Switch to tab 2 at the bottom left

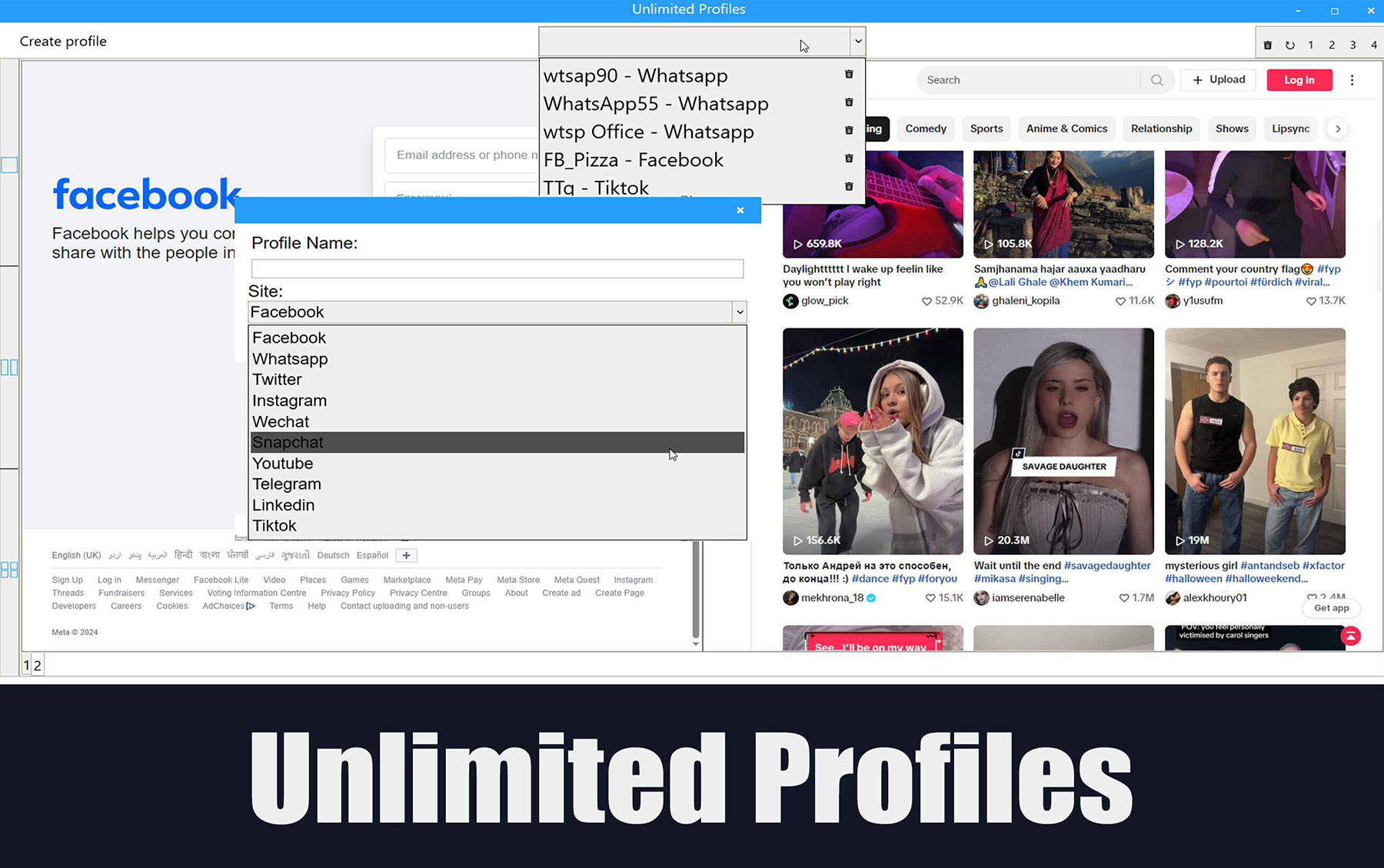[x=37, y=665]
